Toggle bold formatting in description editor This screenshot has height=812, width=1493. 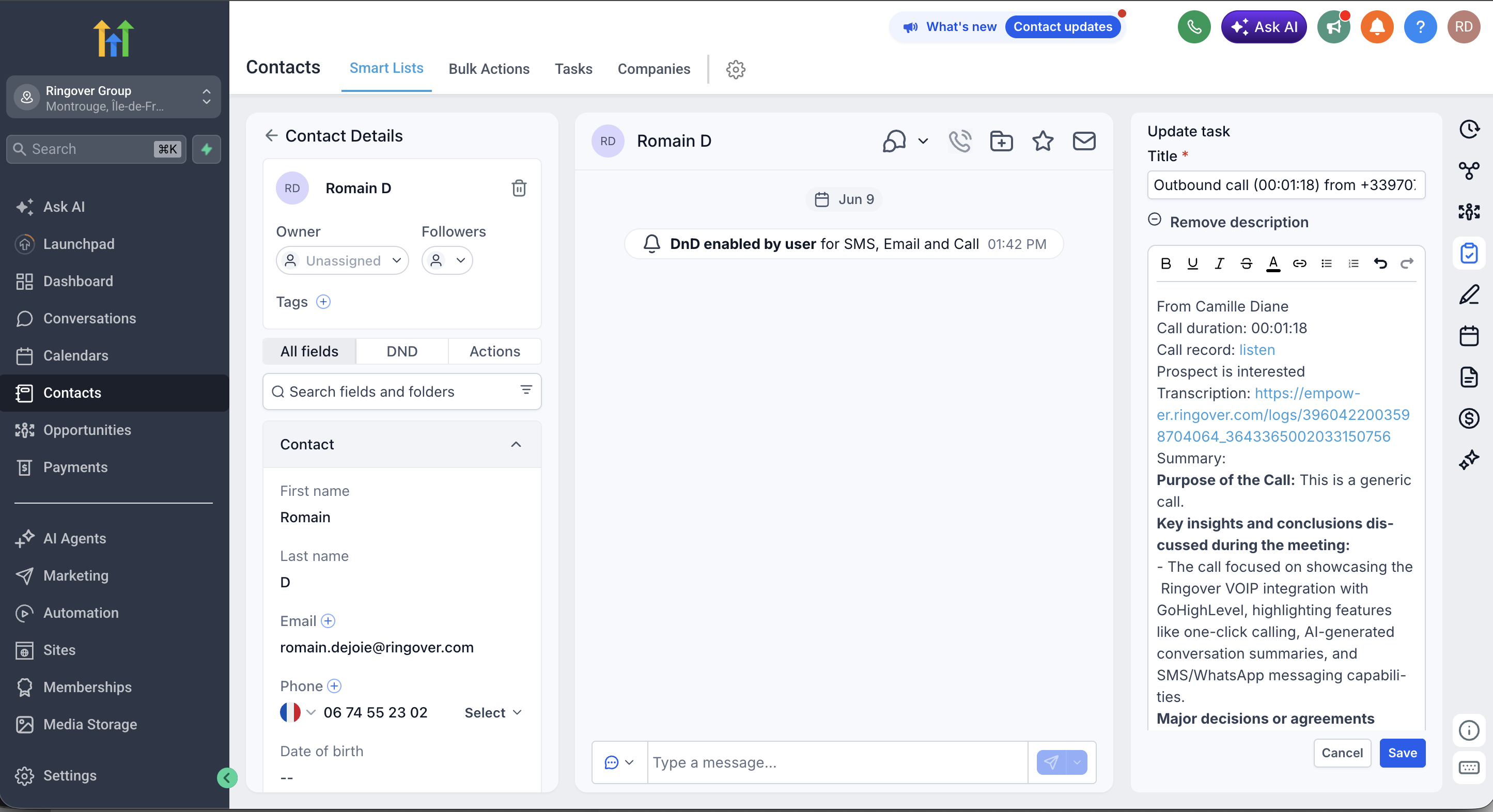pyautogui.click(x=1166, y=264)
